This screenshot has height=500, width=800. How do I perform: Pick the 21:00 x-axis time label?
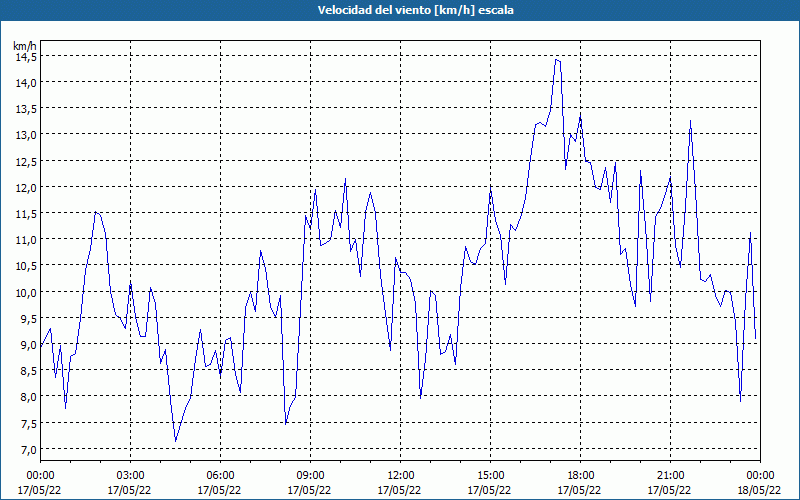[670, 476]
